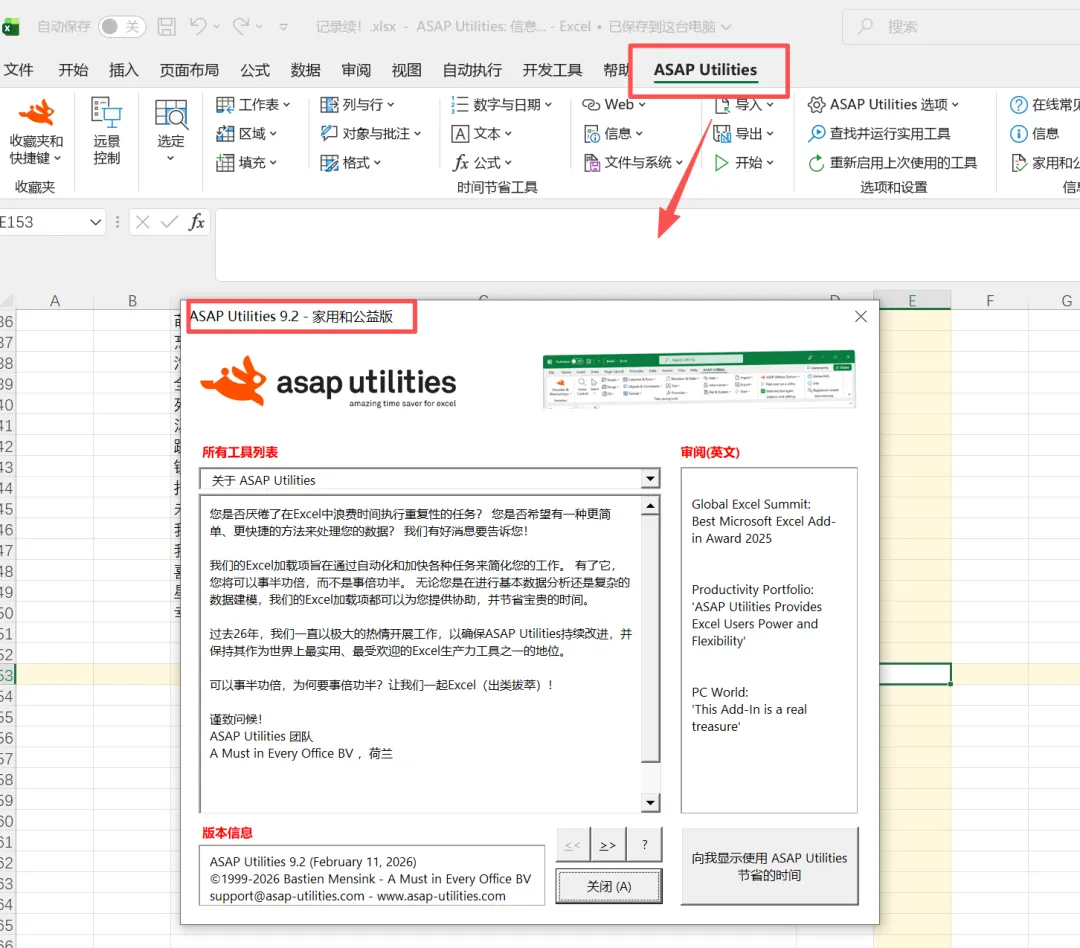
Task: Click 'PC World:' review text
Action: 720,692
